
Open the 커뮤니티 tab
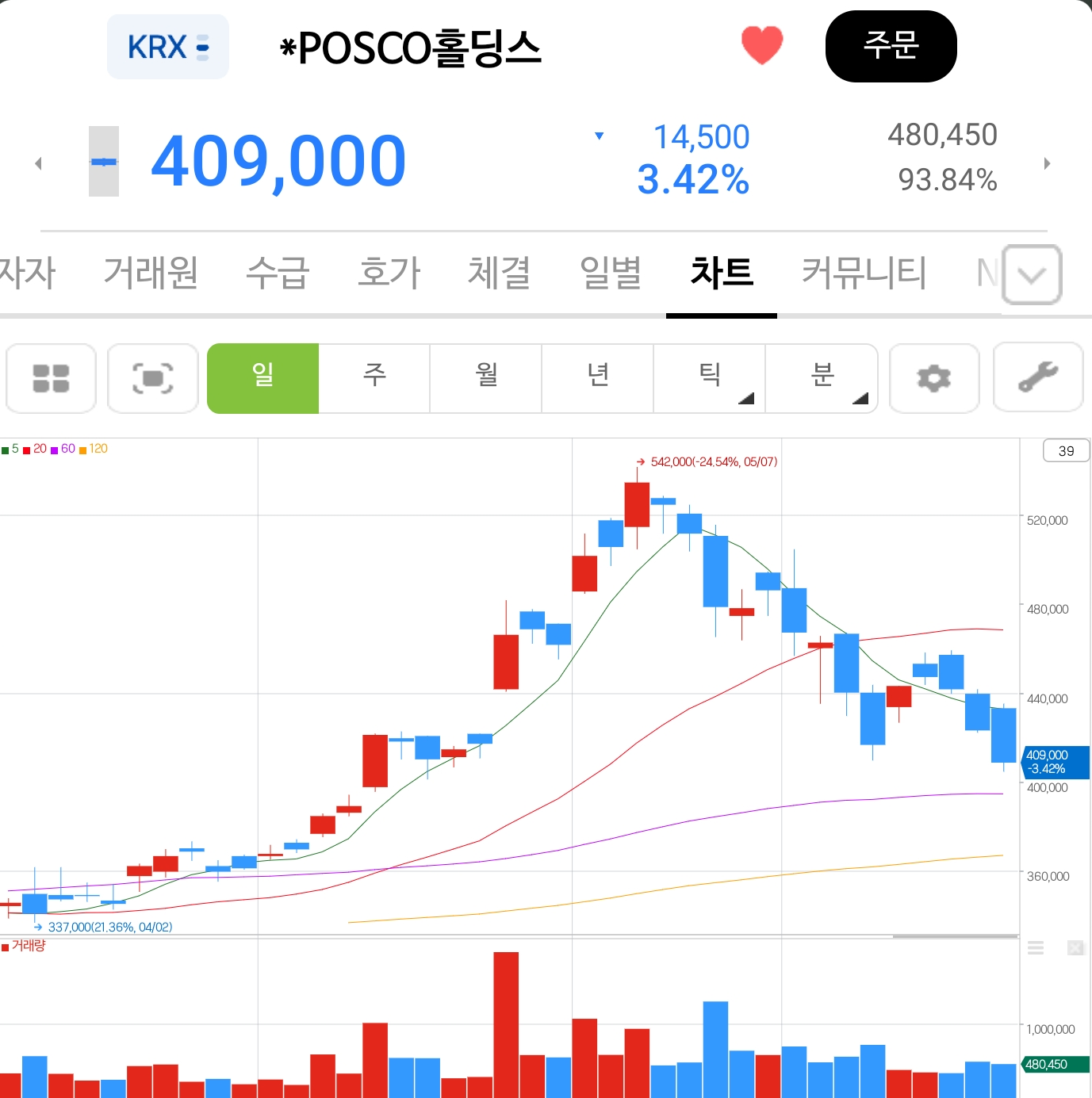coord(864,273)
